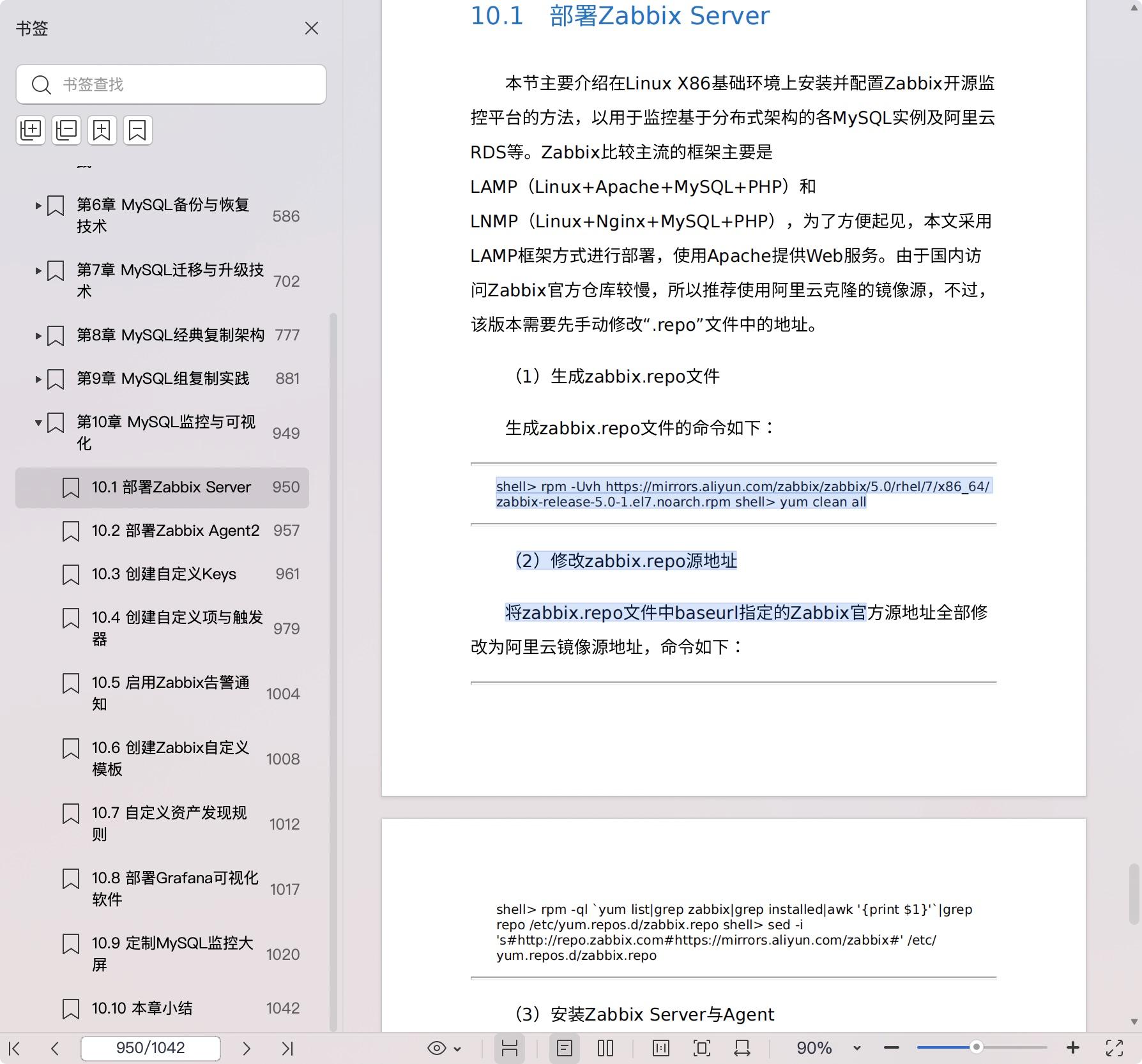1142x1064 pixels.
Task: Click heading 10.1 部署Zabbix Server
Action: pyautogui.click(x=620, y=15)
